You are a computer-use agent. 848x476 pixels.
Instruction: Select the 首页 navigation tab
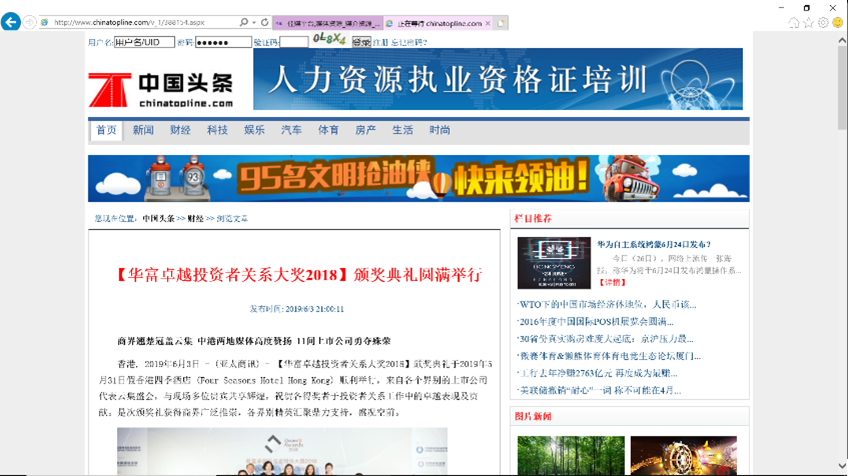(107, 130)
